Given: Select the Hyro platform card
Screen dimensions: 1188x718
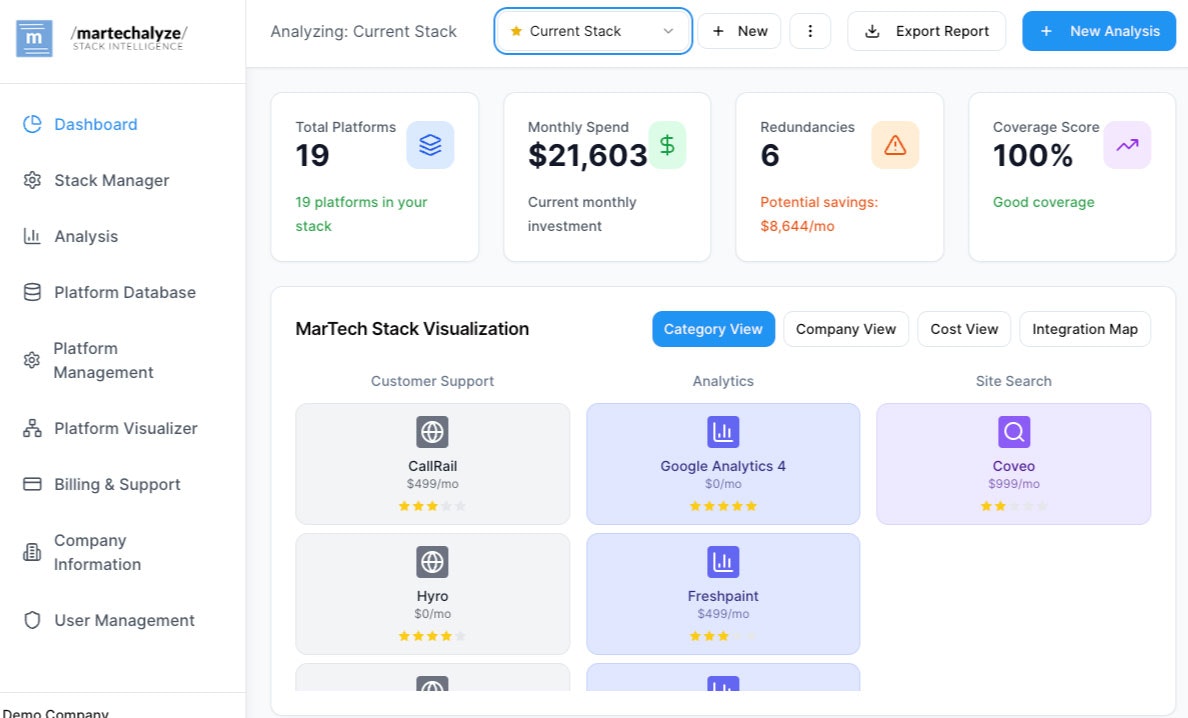Looking at the screenshot, I should pyautogui.click(x=433, y=594).
